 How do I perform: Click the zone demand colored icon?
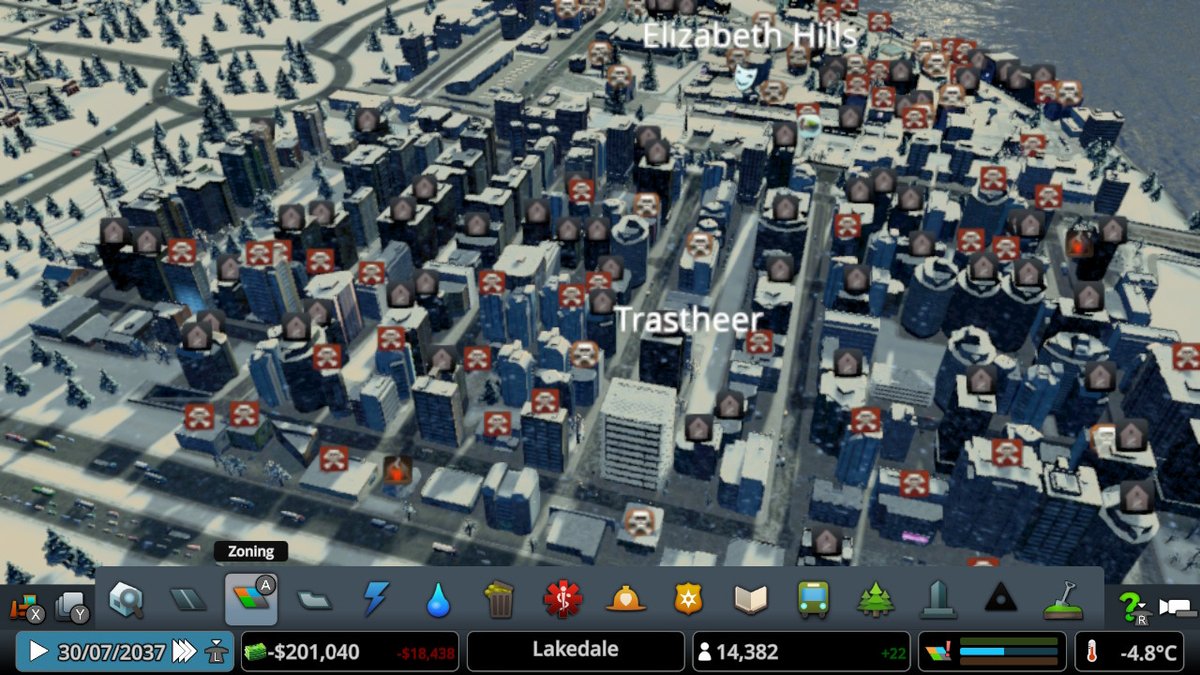pos(937,652)
